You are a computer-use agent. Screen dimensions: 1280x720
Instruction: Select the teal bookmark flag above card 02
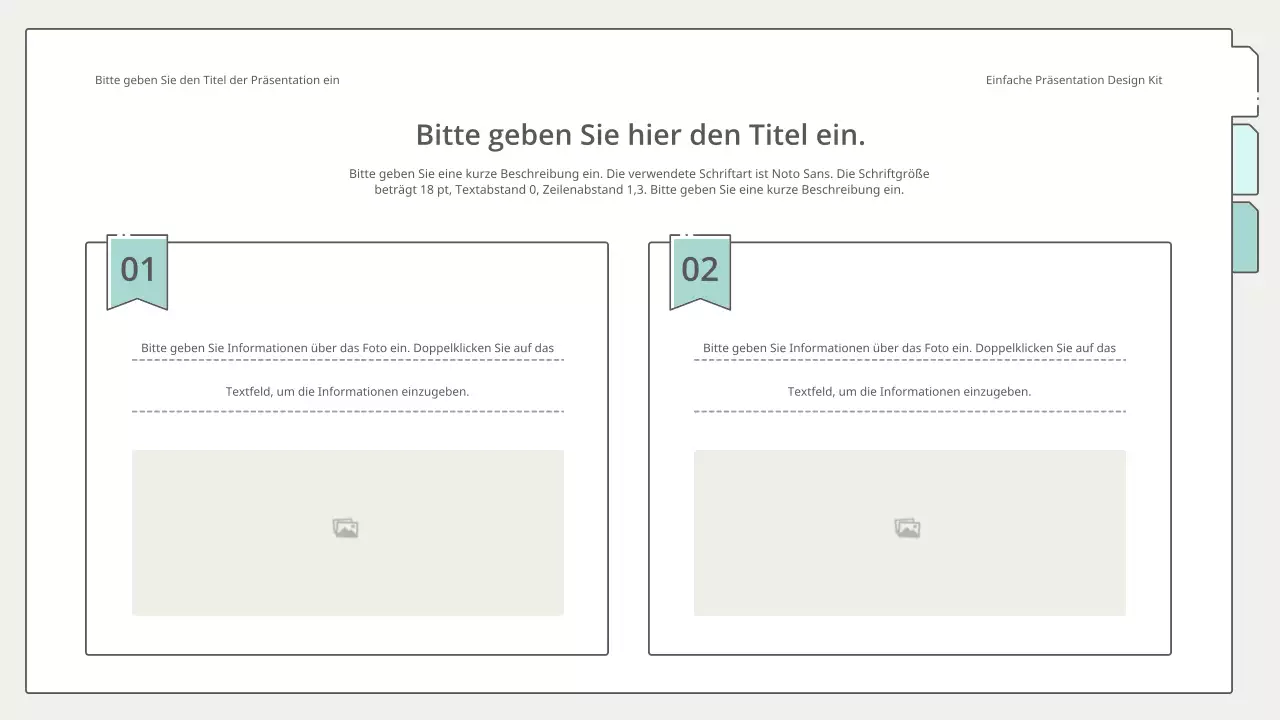tap(700, 270)
